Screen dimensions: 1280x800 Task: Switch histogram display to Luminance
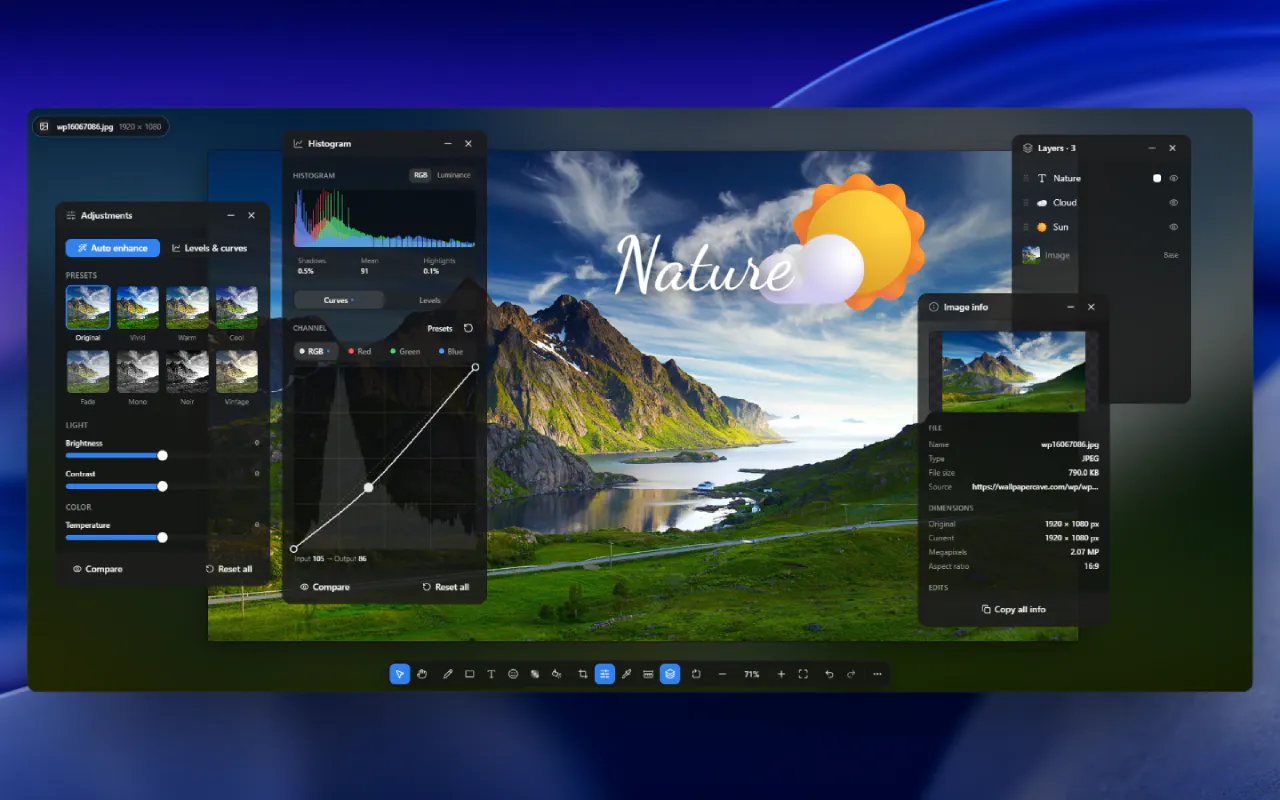(454, 175)
